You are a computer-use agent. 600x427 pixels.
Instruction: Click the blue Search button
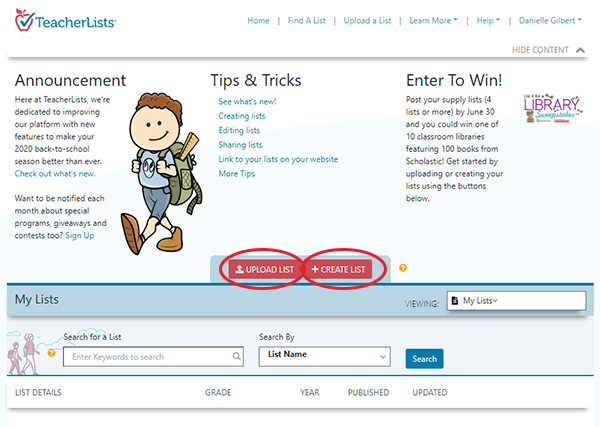click(424, 359)
